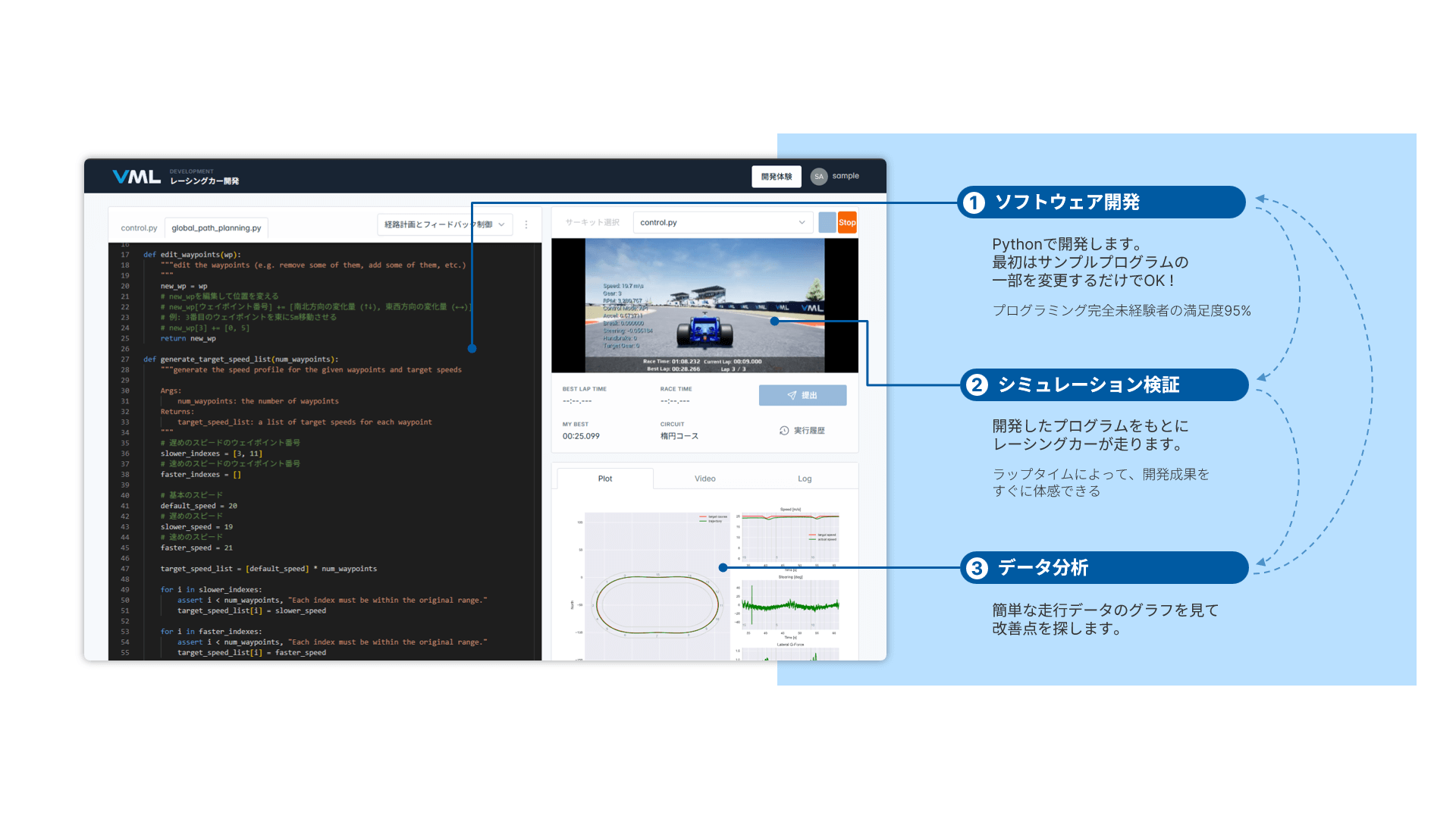Switch to the Video tab
The width and height of the screenshot is (1456, 819).
tap(704, 478)
